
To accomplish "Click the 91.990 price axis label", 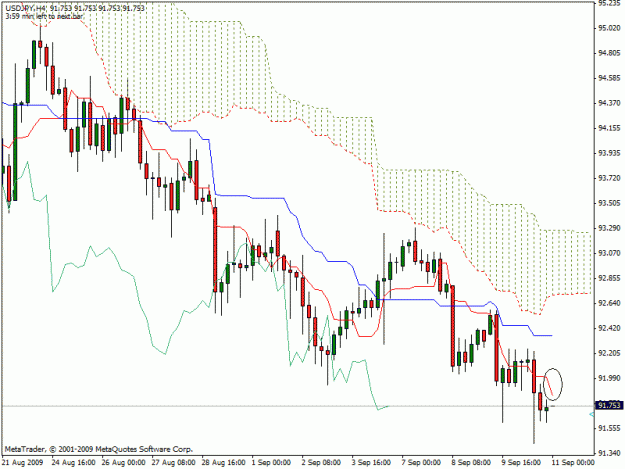I will pos(609,378).
